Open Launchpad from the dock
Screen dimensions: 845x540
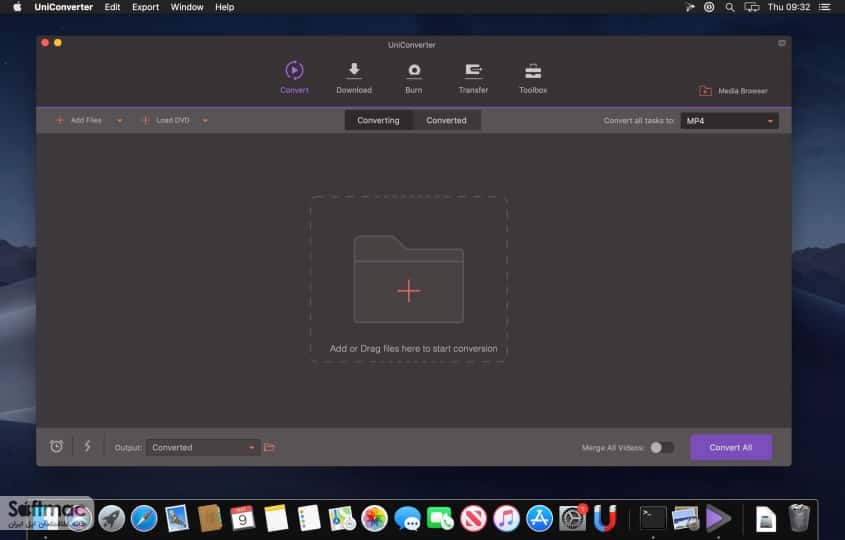pyautogui.click(x=112, y=518)
